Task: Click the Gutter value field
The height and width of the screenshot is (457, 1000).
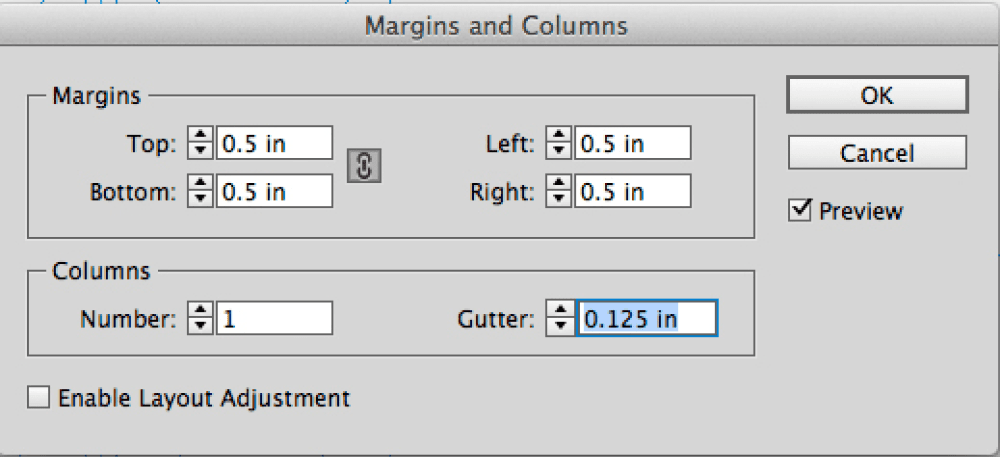Action: click(x=647, y=318)
